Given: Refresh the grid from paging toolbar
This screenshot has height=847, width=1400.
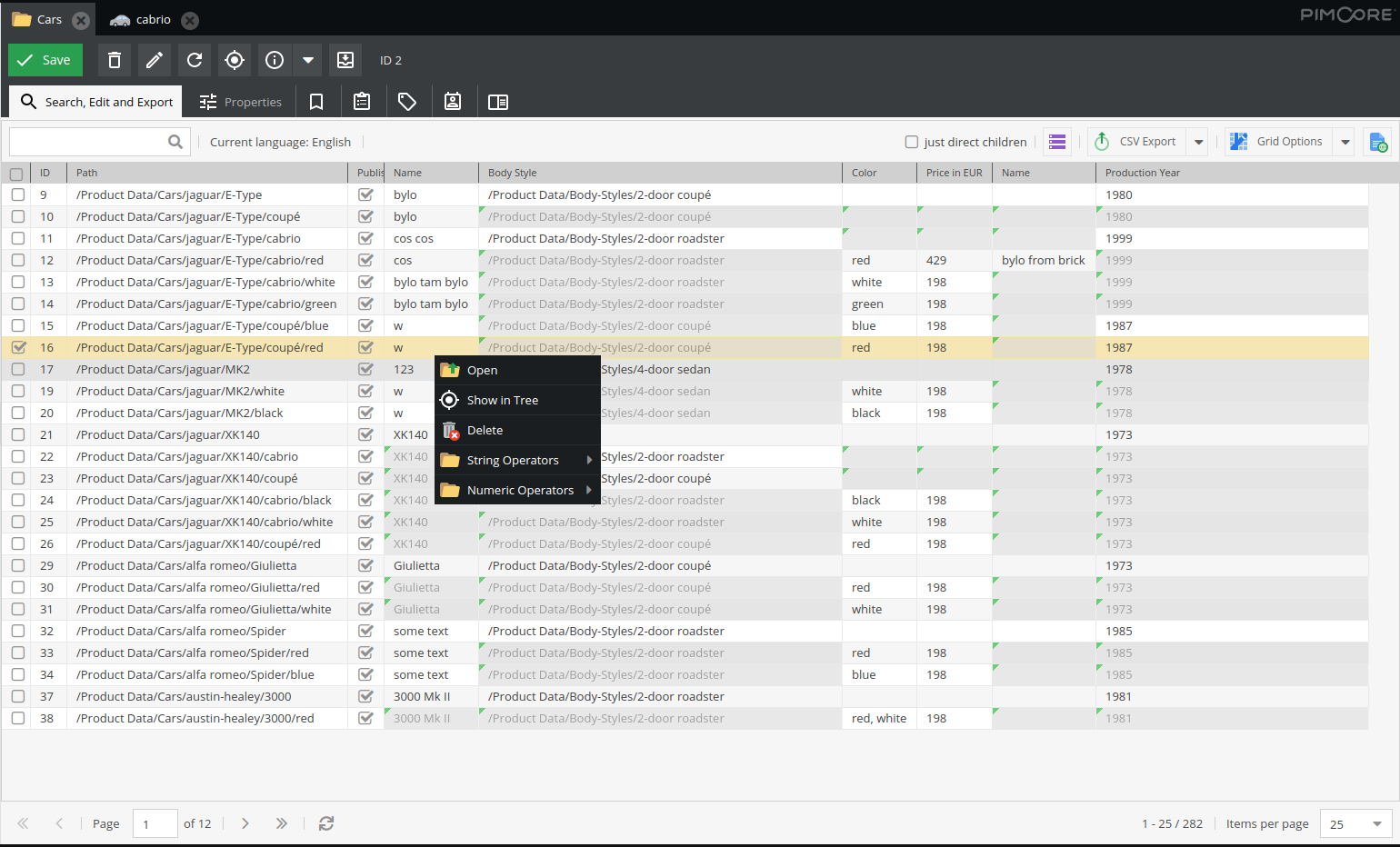Looking at the screenshot, I should pyautogui.click(x=326, y=823).
